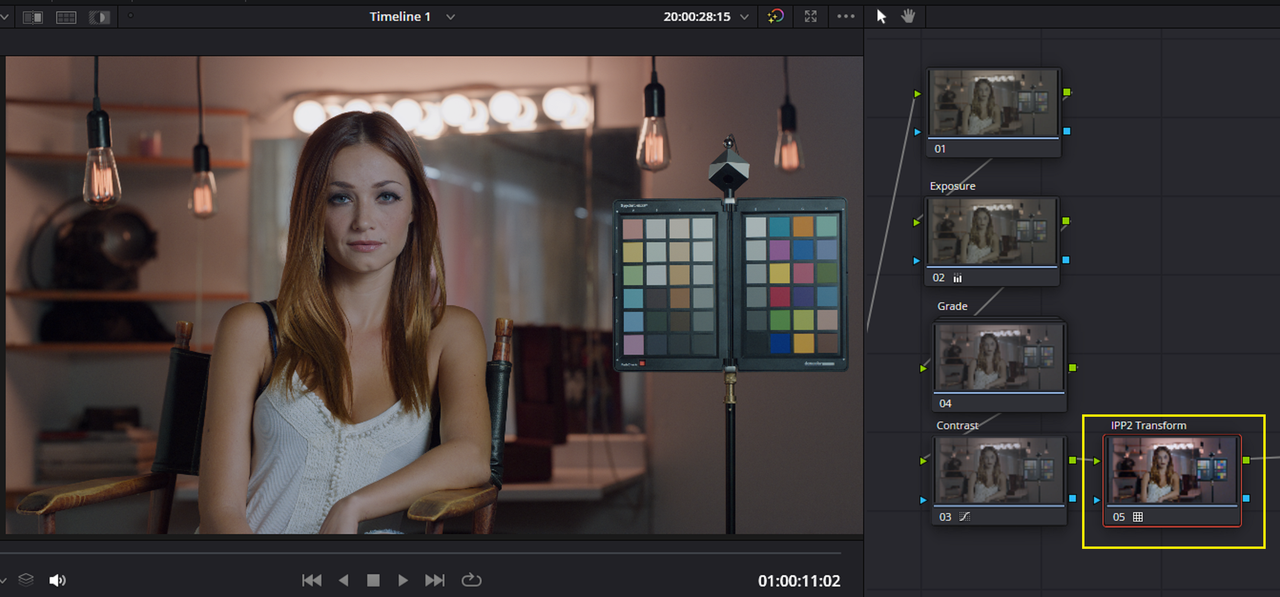This screenshot has width=1280, height=597.
Task: Open the timecode display options dropdown
Action: pos(744,17)
